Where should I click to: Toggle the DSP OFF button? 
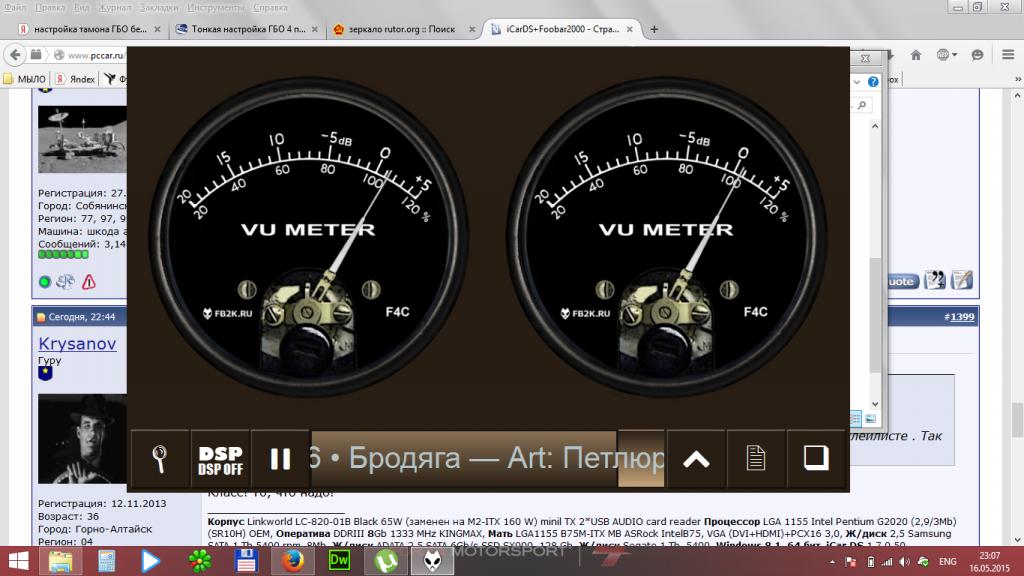[220, 459]
